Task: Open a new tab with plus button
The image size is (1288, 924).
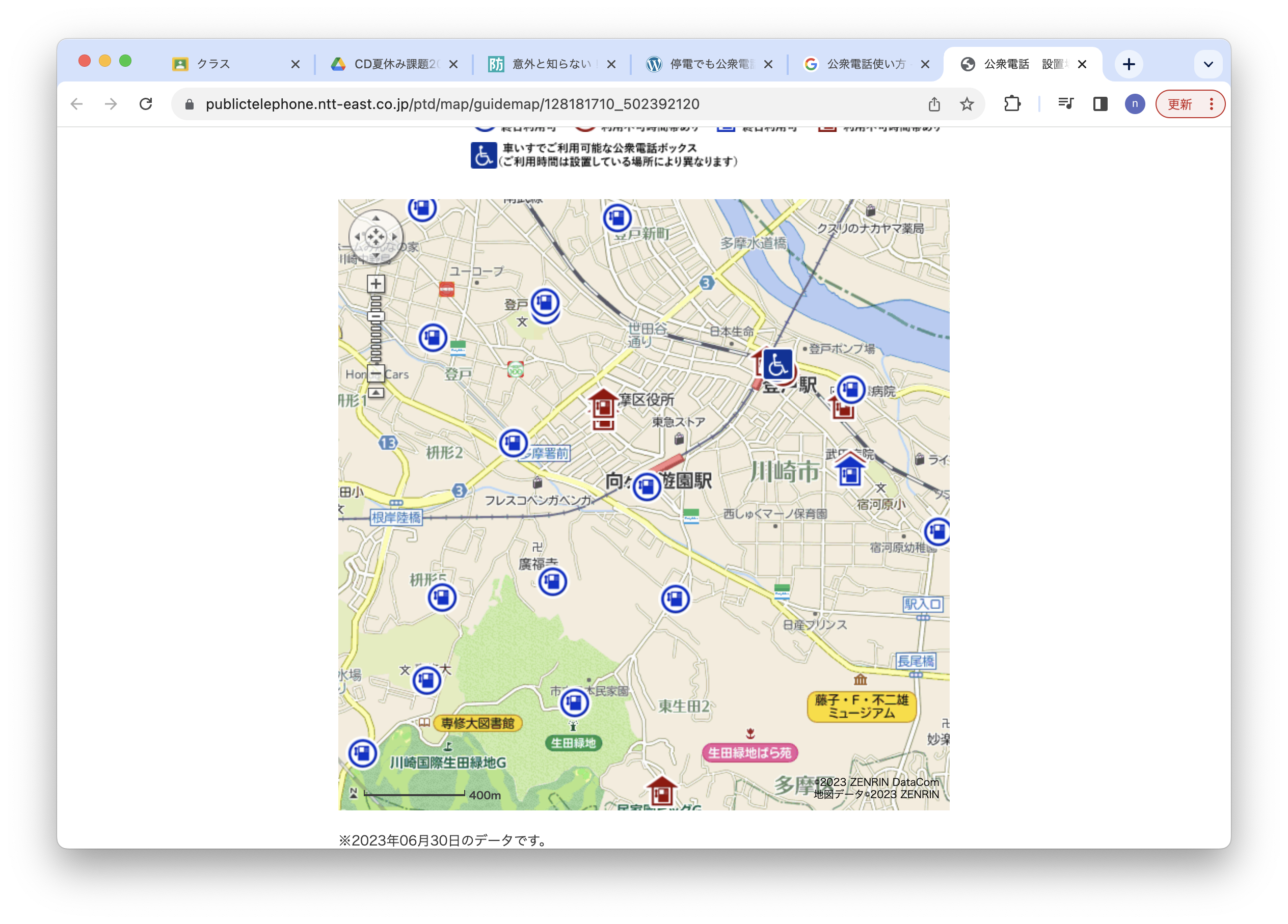Action: (1129, 64)
